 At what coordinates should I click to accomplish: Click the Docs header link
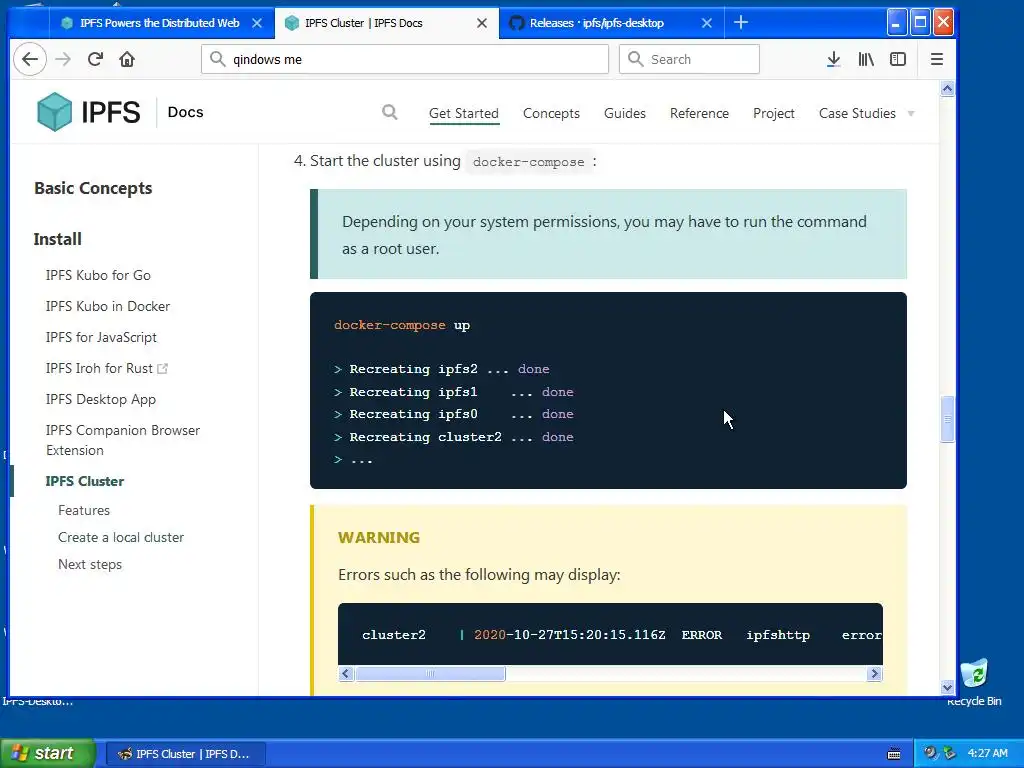(x=185, y=112)
